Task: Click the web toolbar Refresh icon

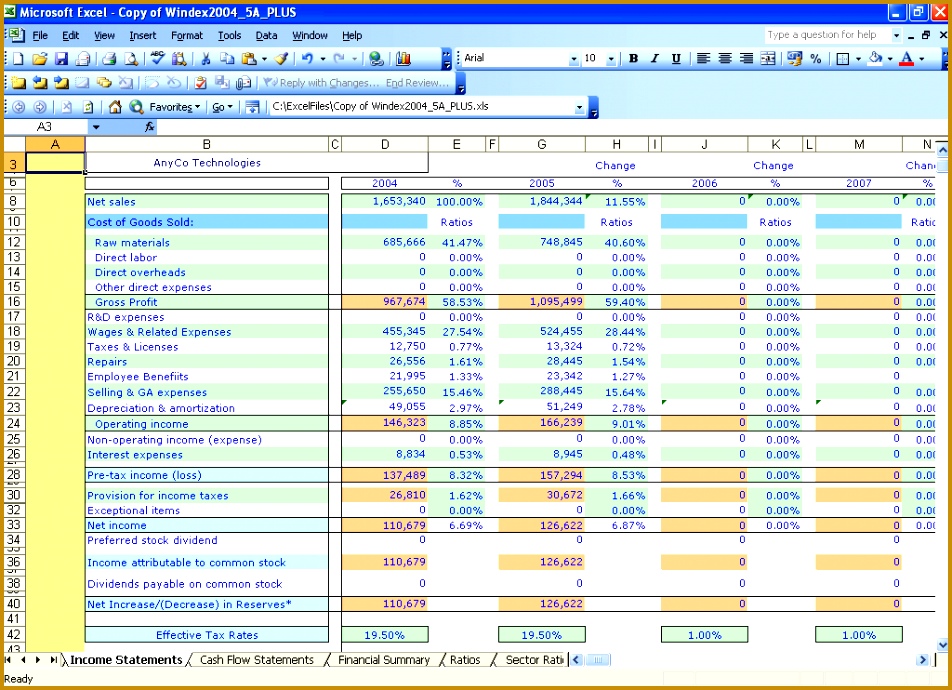Action: click(x=88, y=107)
